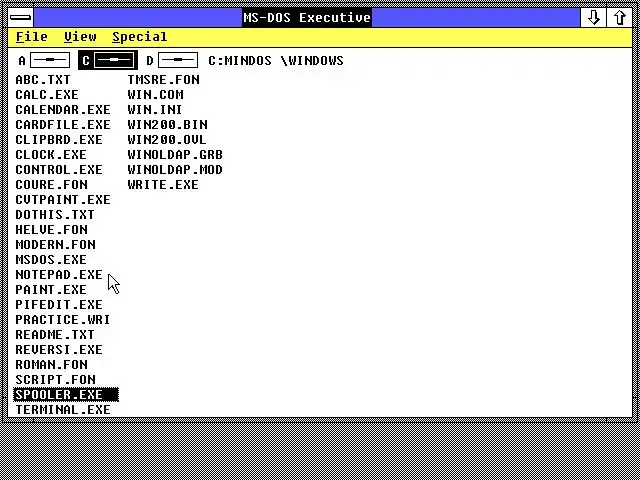
Task: Maximize window with up arrow icon
Action: click(620, 18)
